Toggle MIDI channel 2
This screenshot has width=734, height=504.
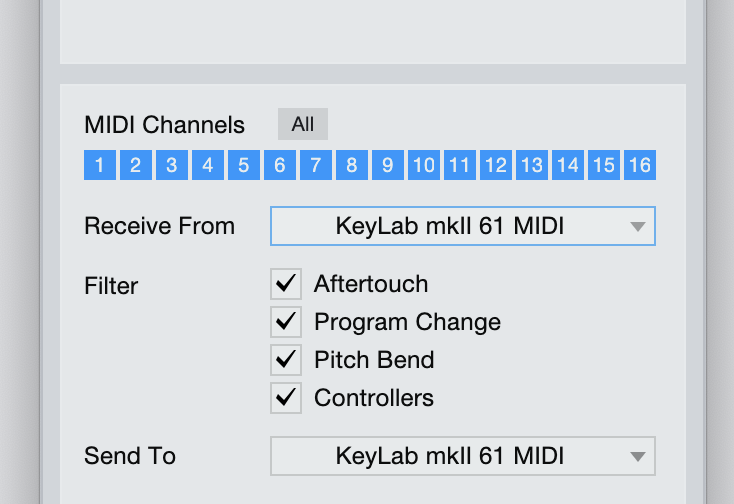point(136,165)
